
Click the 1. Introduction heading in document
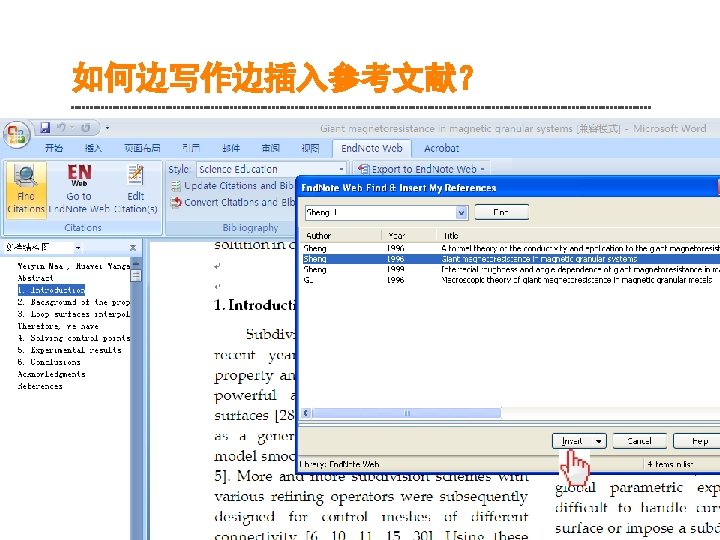(x=254, y=305)
